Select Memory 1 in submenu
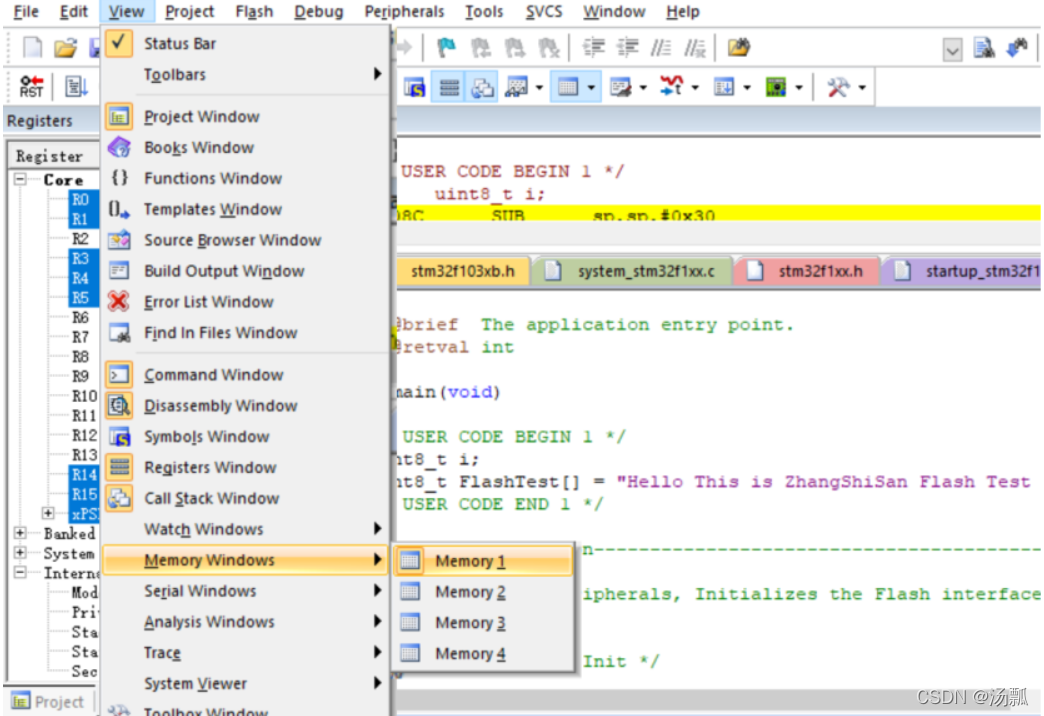The height and width of the screenshot is (716, 1044). click(483, 561)
